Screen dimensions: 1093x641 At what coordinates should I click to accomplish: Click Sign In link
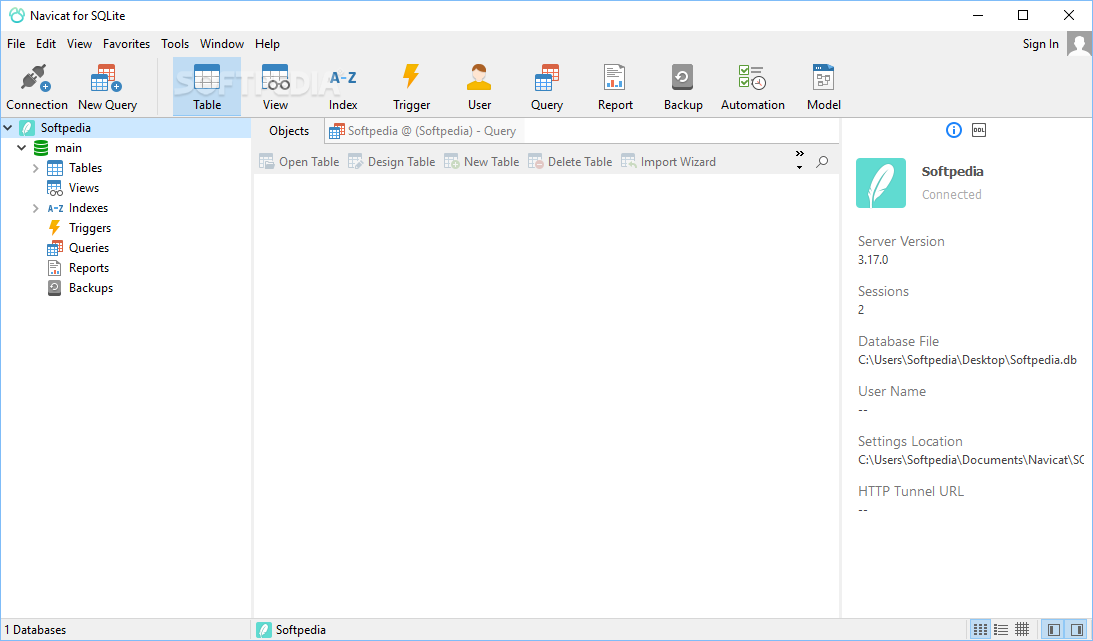pos(1040,44)
